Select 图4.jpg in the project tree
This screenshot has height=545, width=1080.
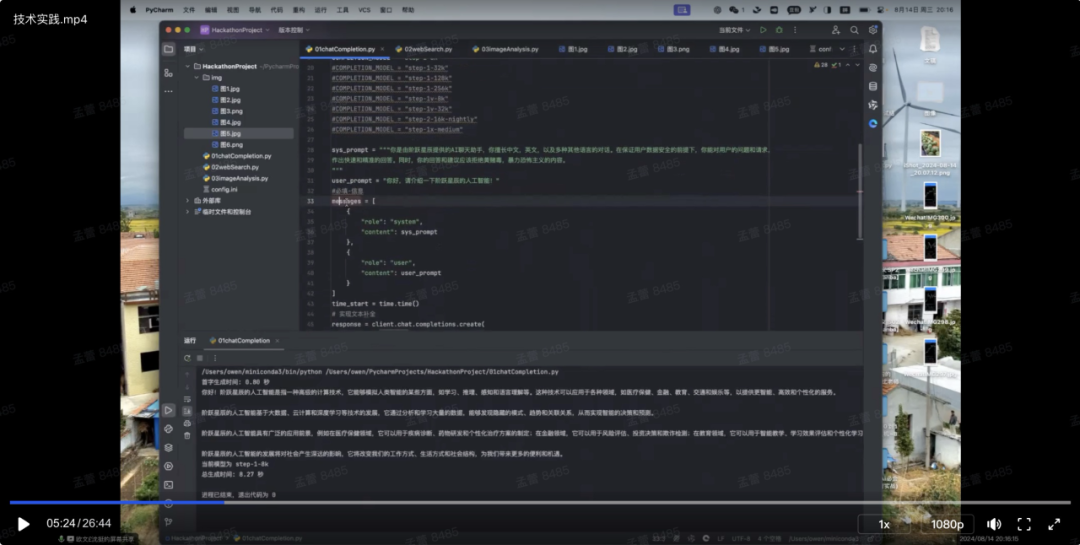pyautogui.click(x=225, y=123)
